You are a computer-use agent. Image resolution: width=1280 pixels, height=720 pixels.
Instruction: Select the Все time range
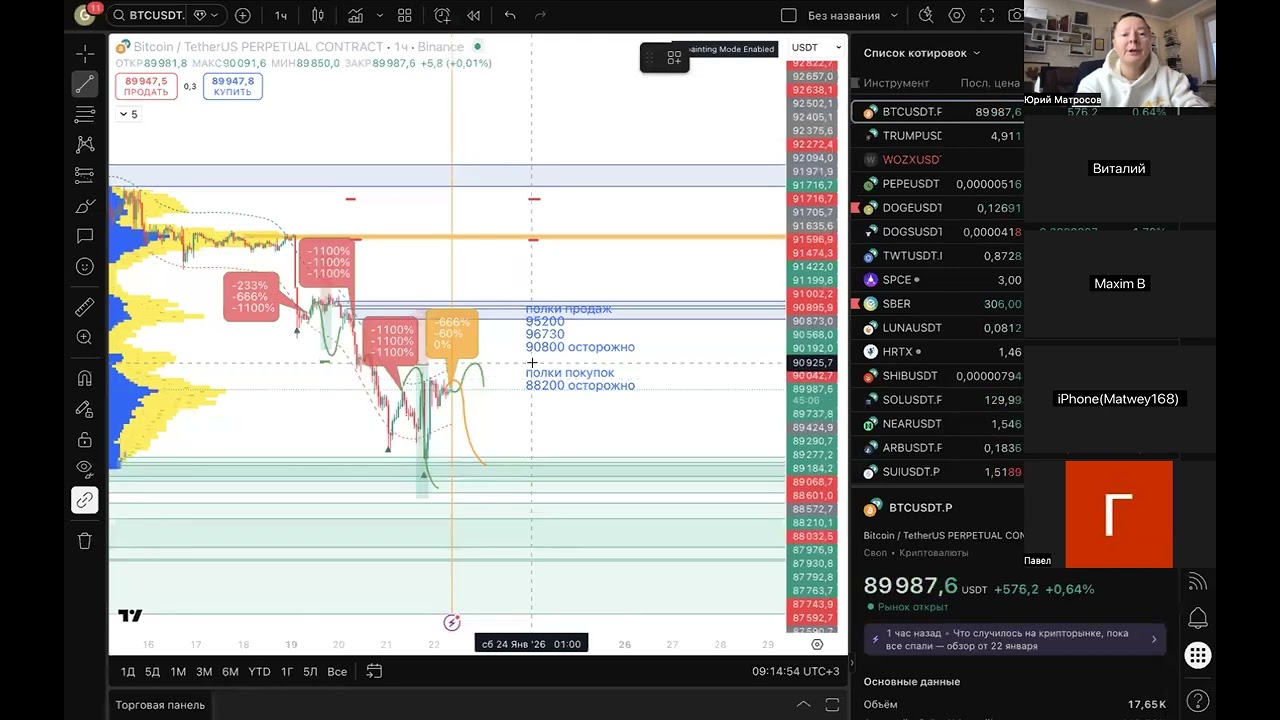pos(337,671)
